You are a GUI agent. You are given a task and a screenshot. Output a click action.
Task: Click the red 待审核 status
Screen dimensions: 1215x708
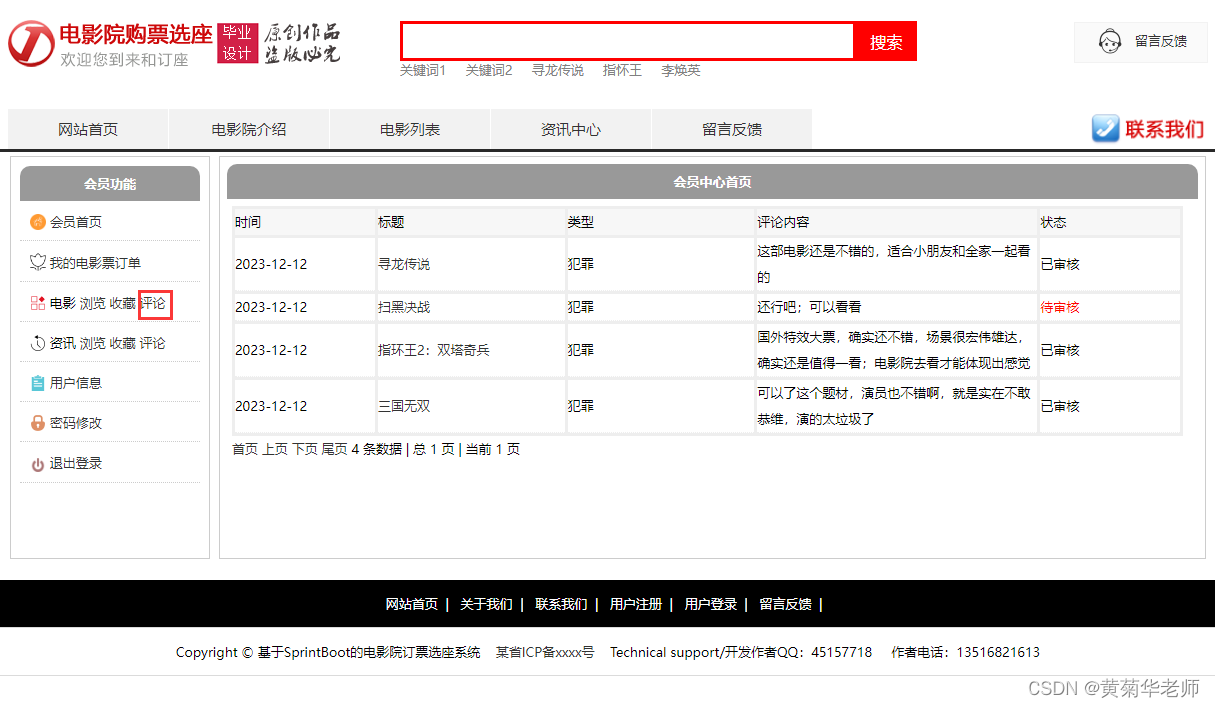pos(1060,307)
